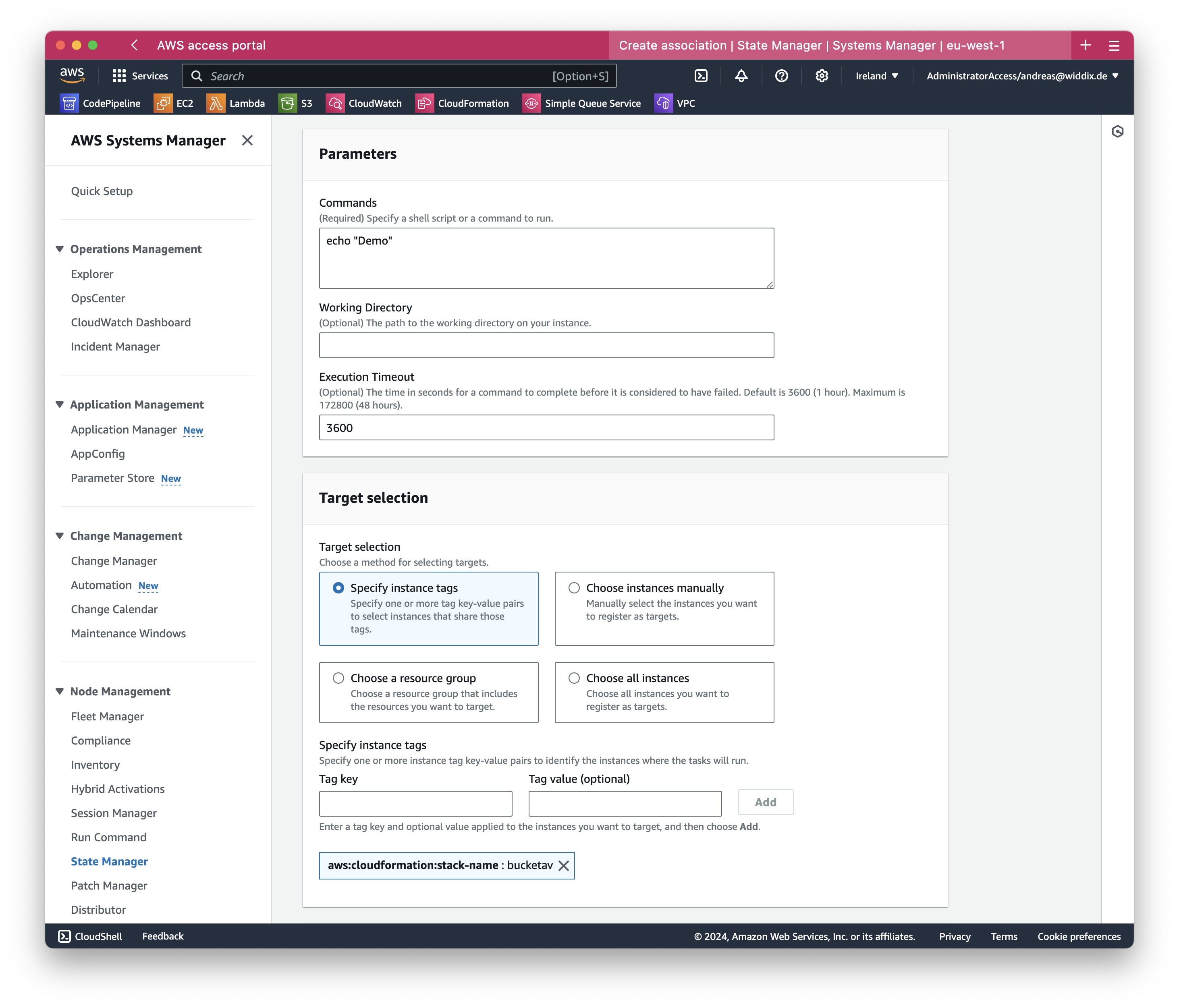Open AppConfig in sidebar
This screenshot has height=1008, width=1179.
98,453
